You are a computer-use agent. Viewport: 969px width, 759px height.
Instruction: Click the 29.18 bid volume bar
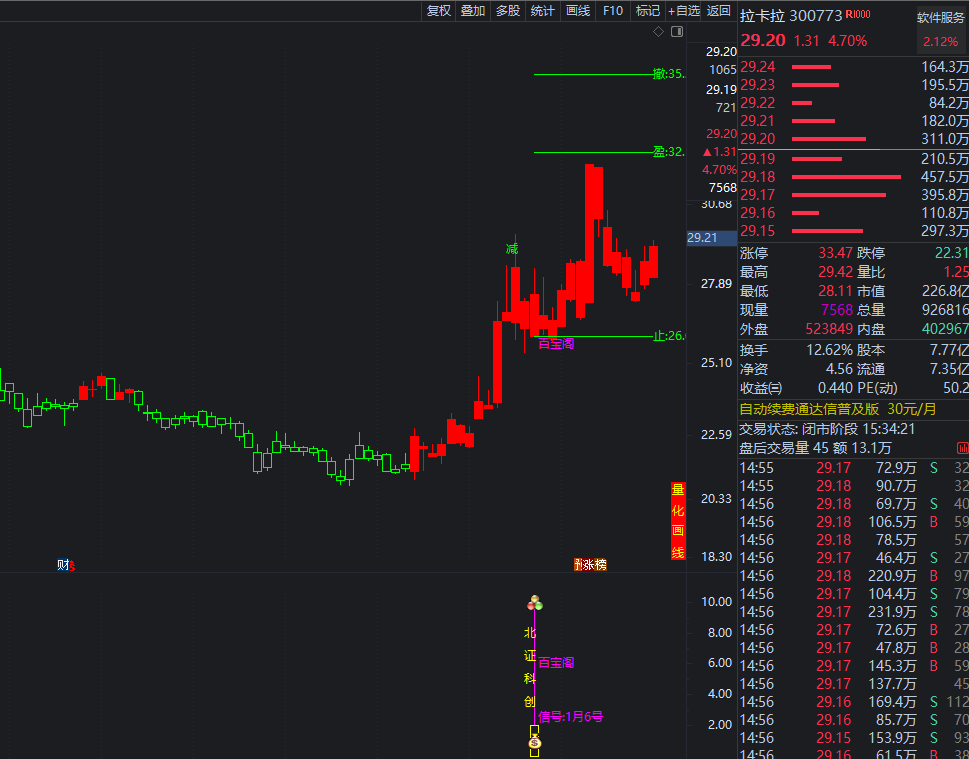point(845,177)
